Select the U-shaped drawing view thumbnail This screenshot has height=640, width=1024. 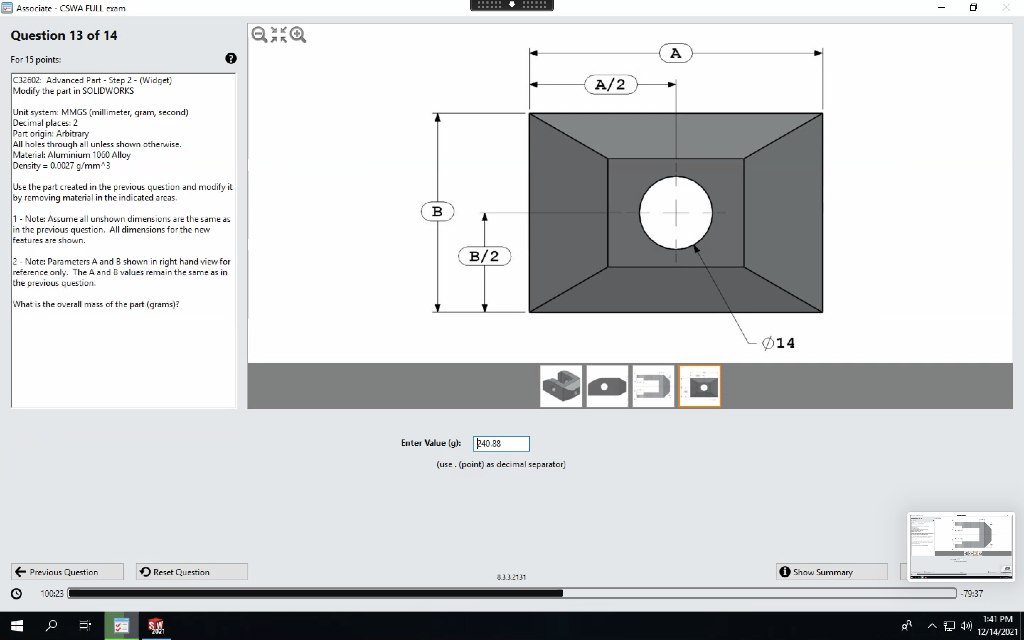coord(653,385)
